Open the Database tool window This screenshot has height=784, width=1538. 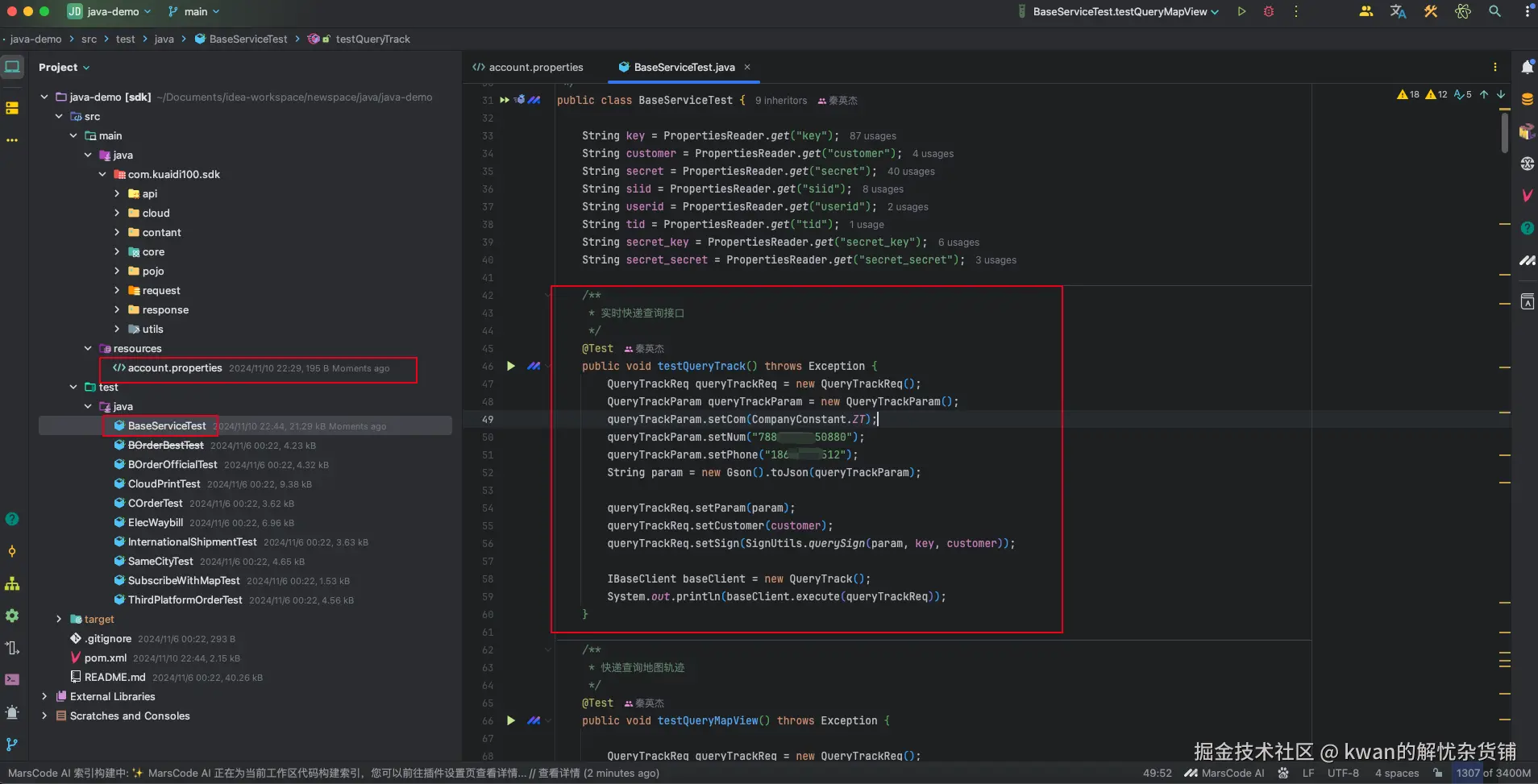point(1527,99)
